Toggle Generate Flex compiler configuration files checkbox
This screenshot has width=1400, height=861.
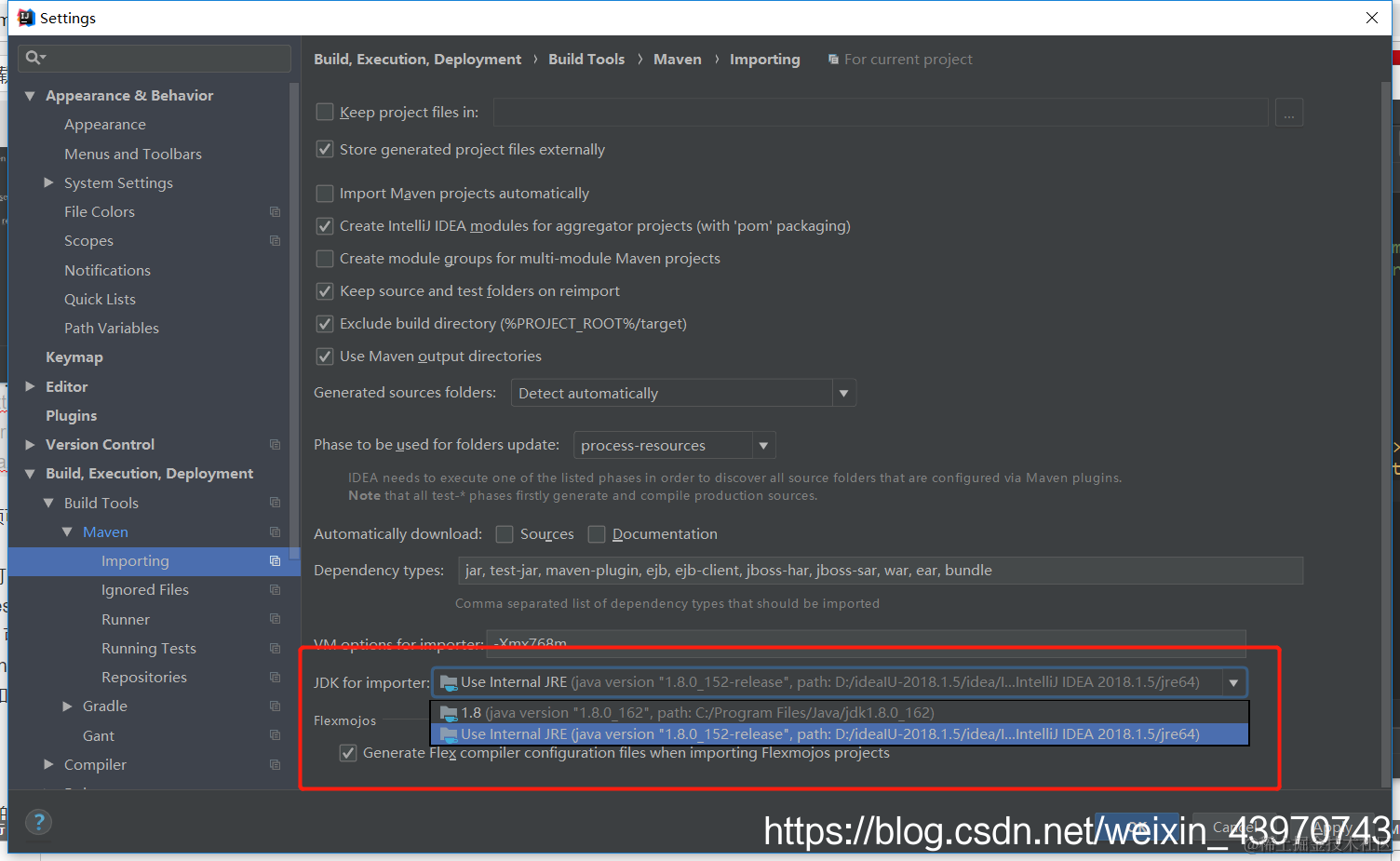348,752
